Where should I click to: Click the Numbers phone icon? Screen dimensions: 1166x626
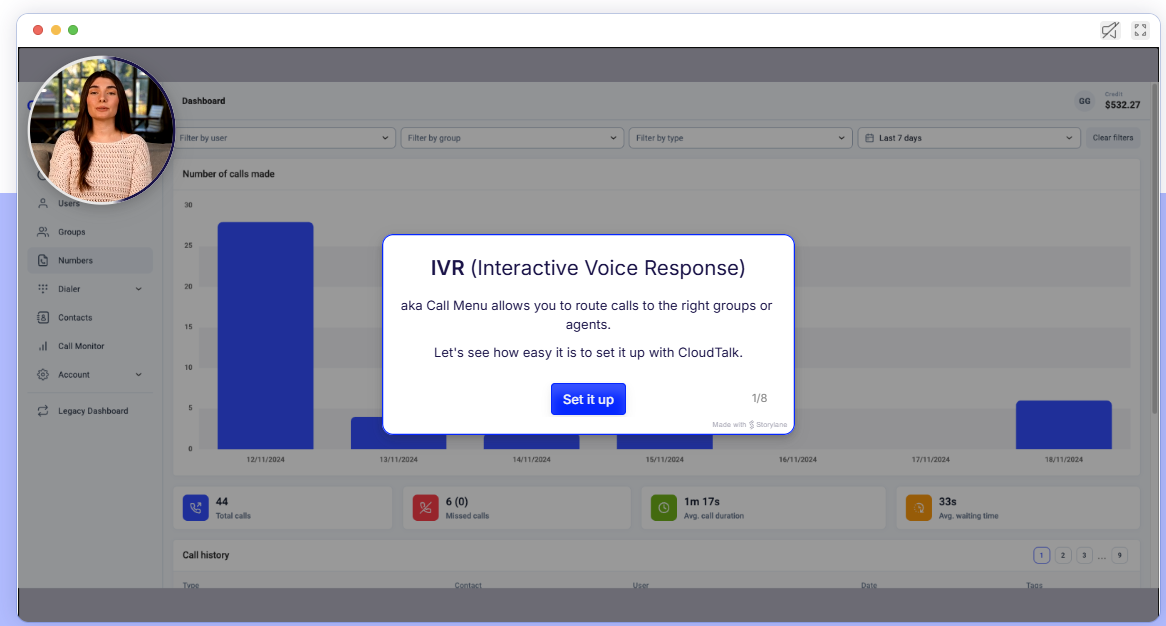click(43, 260)
